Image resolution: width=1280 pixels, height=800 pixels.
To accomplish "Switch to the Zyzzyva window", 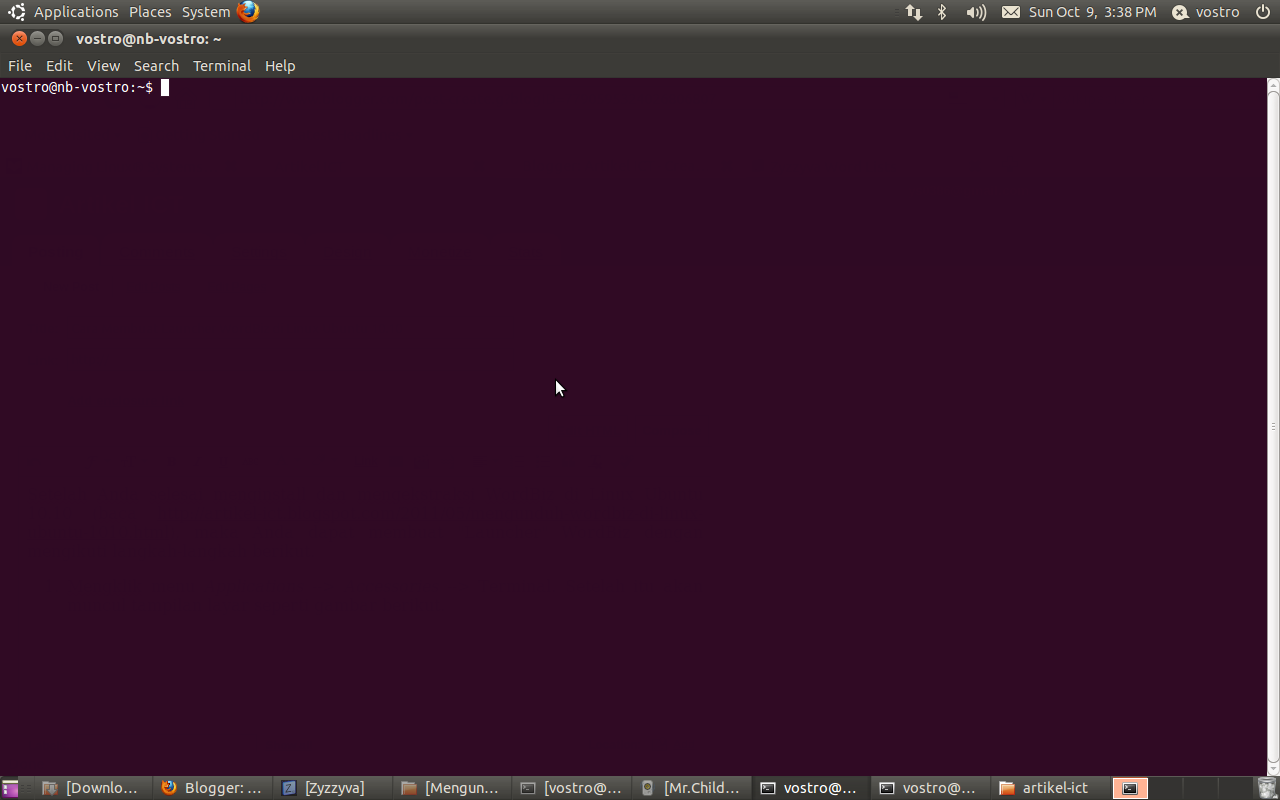I will [x=332, y=787].
